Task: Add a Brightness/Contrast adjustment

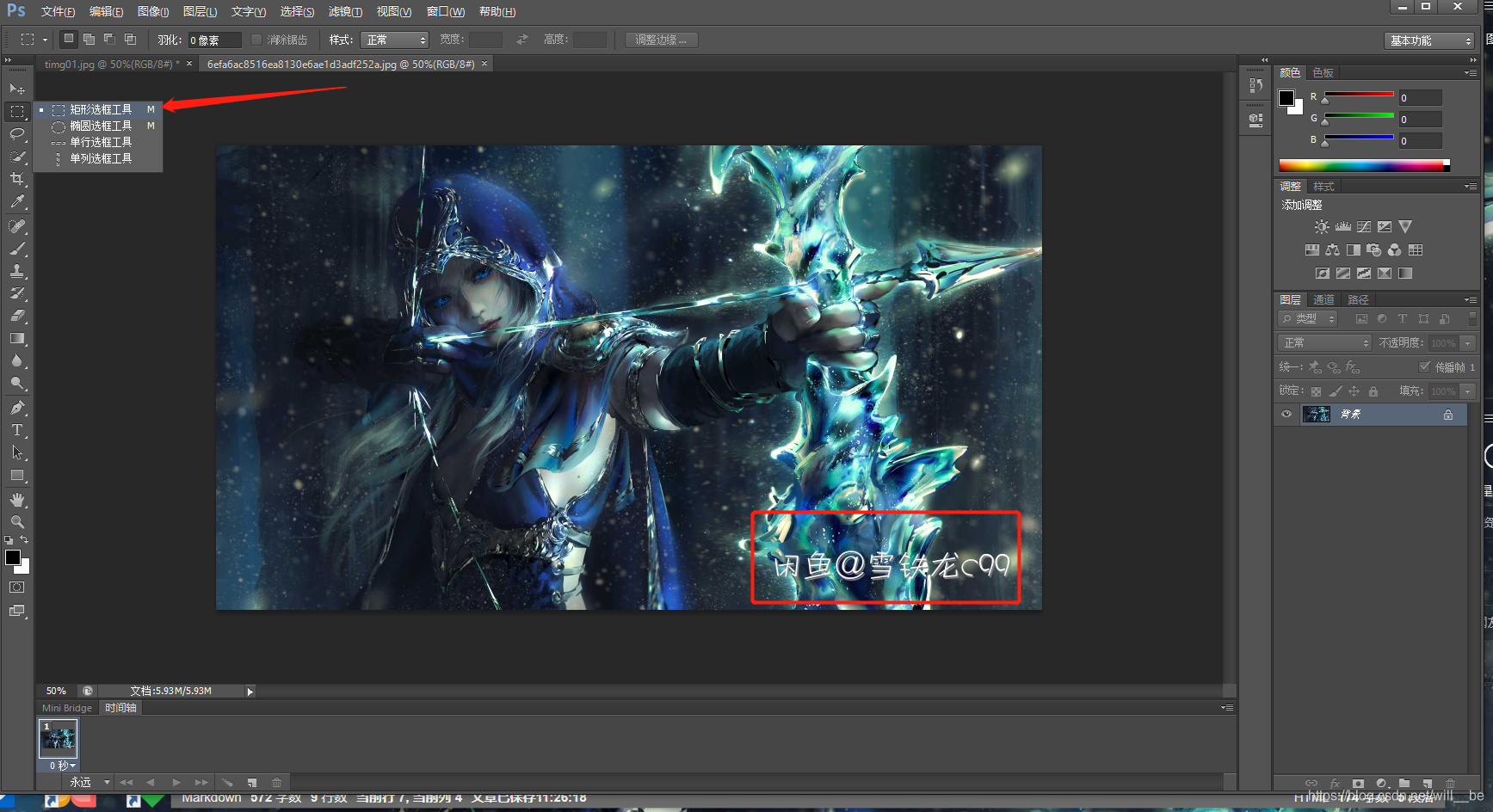Action: [1322, 227]
